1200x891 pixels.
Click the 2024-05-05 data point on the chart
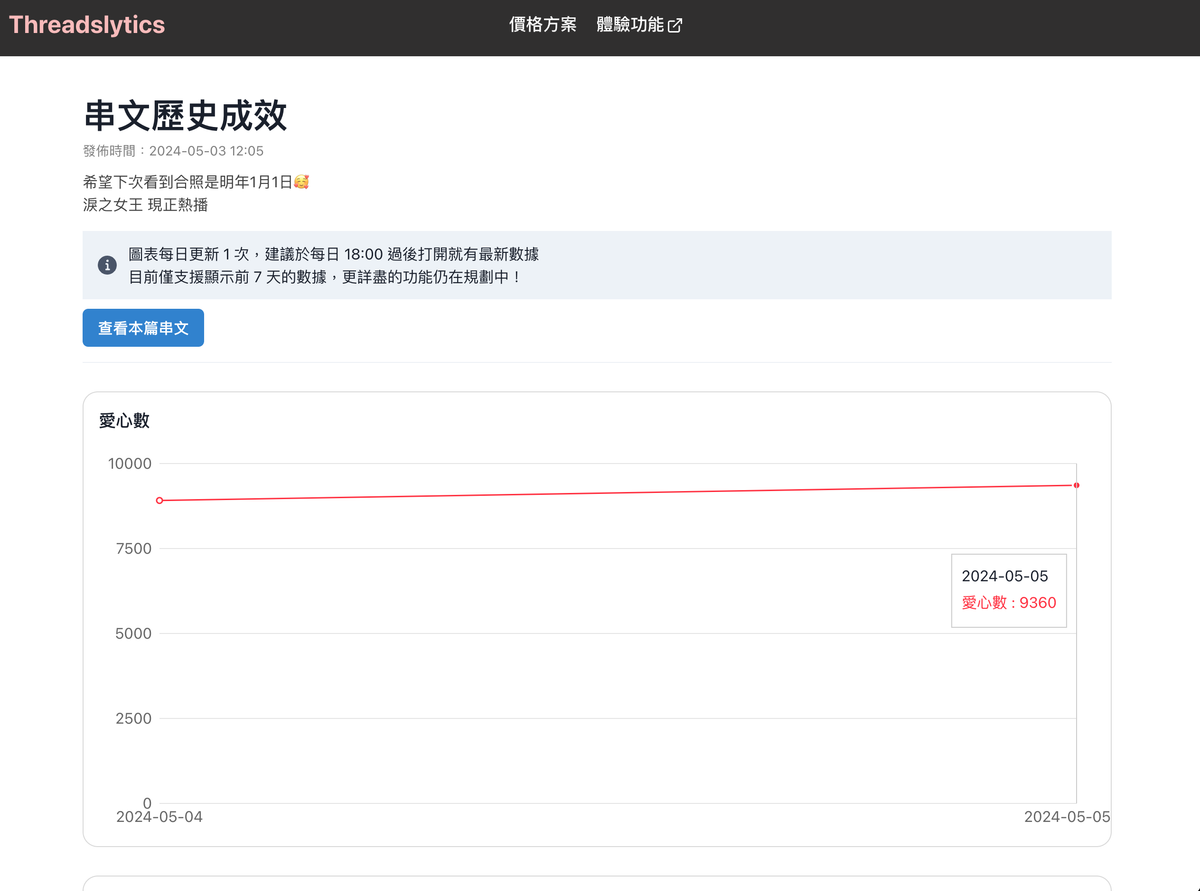pos(1076,485)
